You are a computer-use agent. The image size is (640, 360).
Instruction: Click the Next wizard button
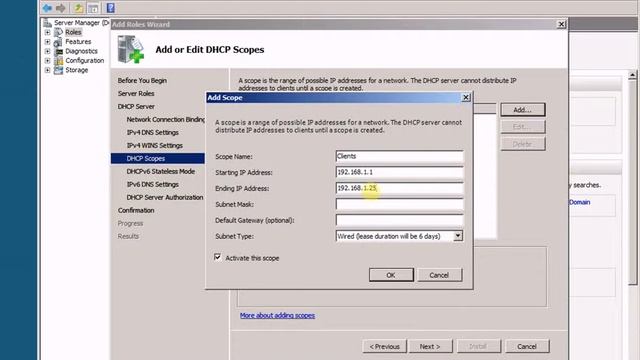click(430, 347)
